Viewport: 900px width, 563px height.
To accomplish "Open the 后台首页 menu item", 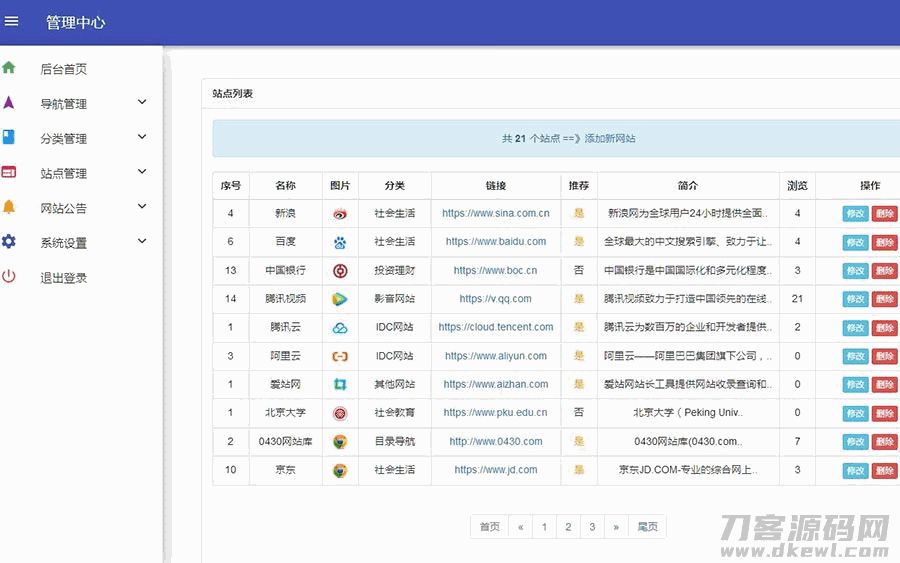I will [63, 69].
